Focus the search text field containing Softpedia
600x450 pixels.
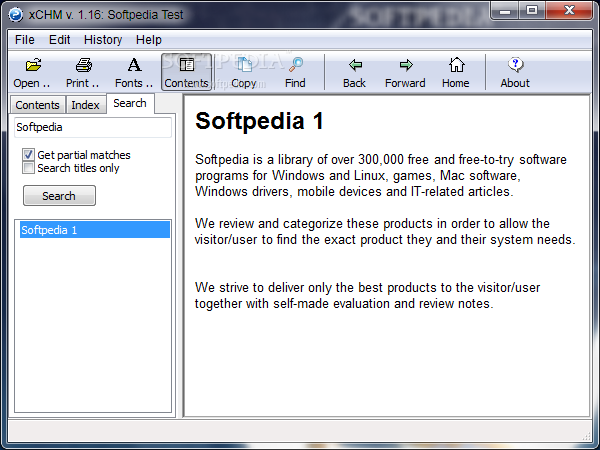click(x=93, y=127)
